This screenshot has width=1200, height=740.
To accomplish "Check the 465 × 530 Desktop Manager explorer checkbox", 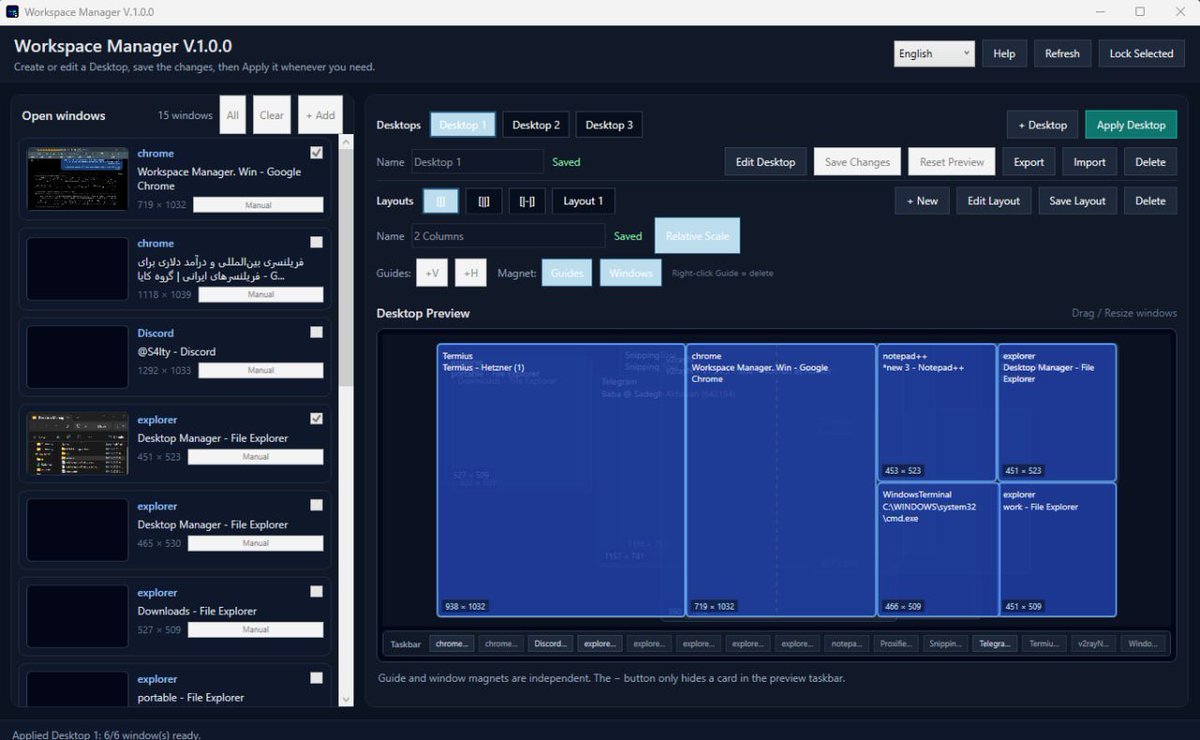I will coord(317,505).
